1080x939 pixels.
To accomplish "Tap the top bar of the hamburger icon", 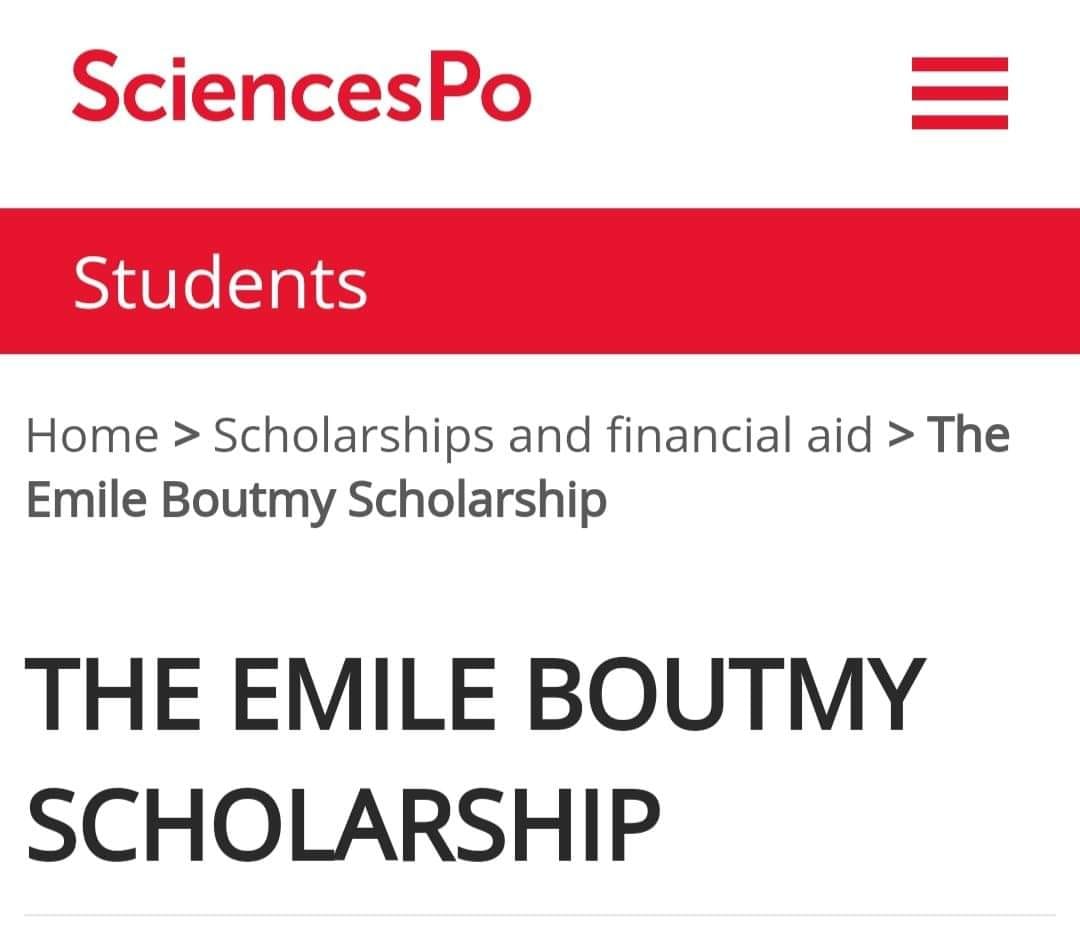I will coord(959,64).
